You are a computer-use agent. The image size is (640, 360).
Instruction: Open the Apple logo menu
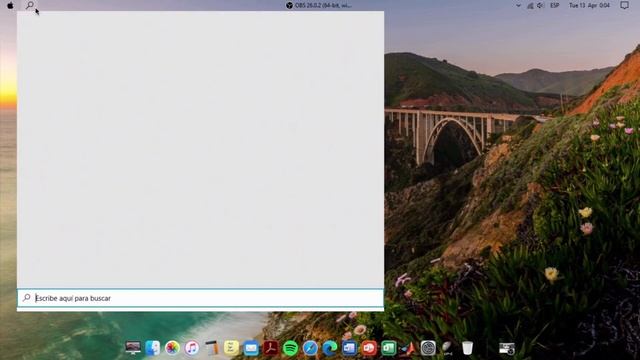click(x=10, y=5)
